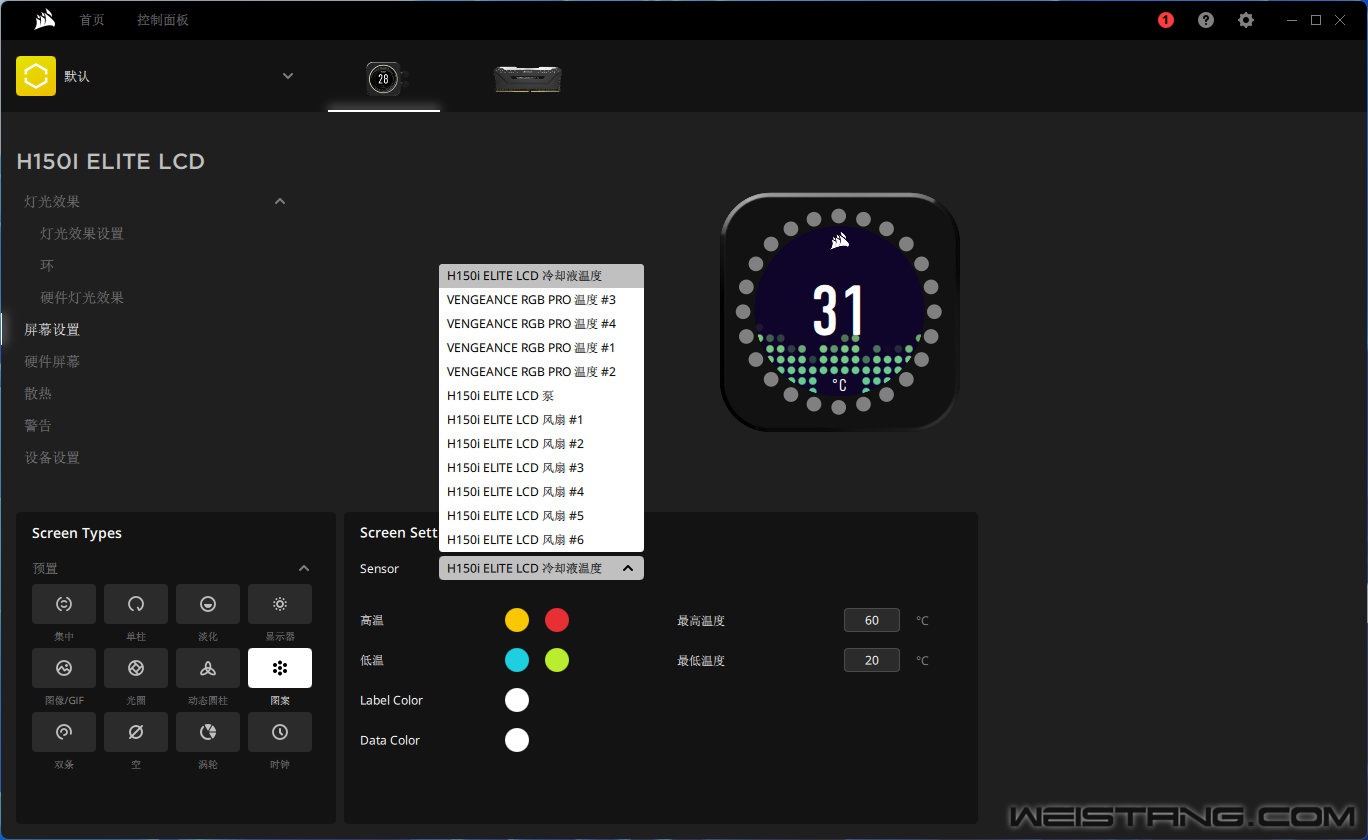Open the red notification alert badge
This screenshot has height=840, width=1368.
[x=1166, y=20]
